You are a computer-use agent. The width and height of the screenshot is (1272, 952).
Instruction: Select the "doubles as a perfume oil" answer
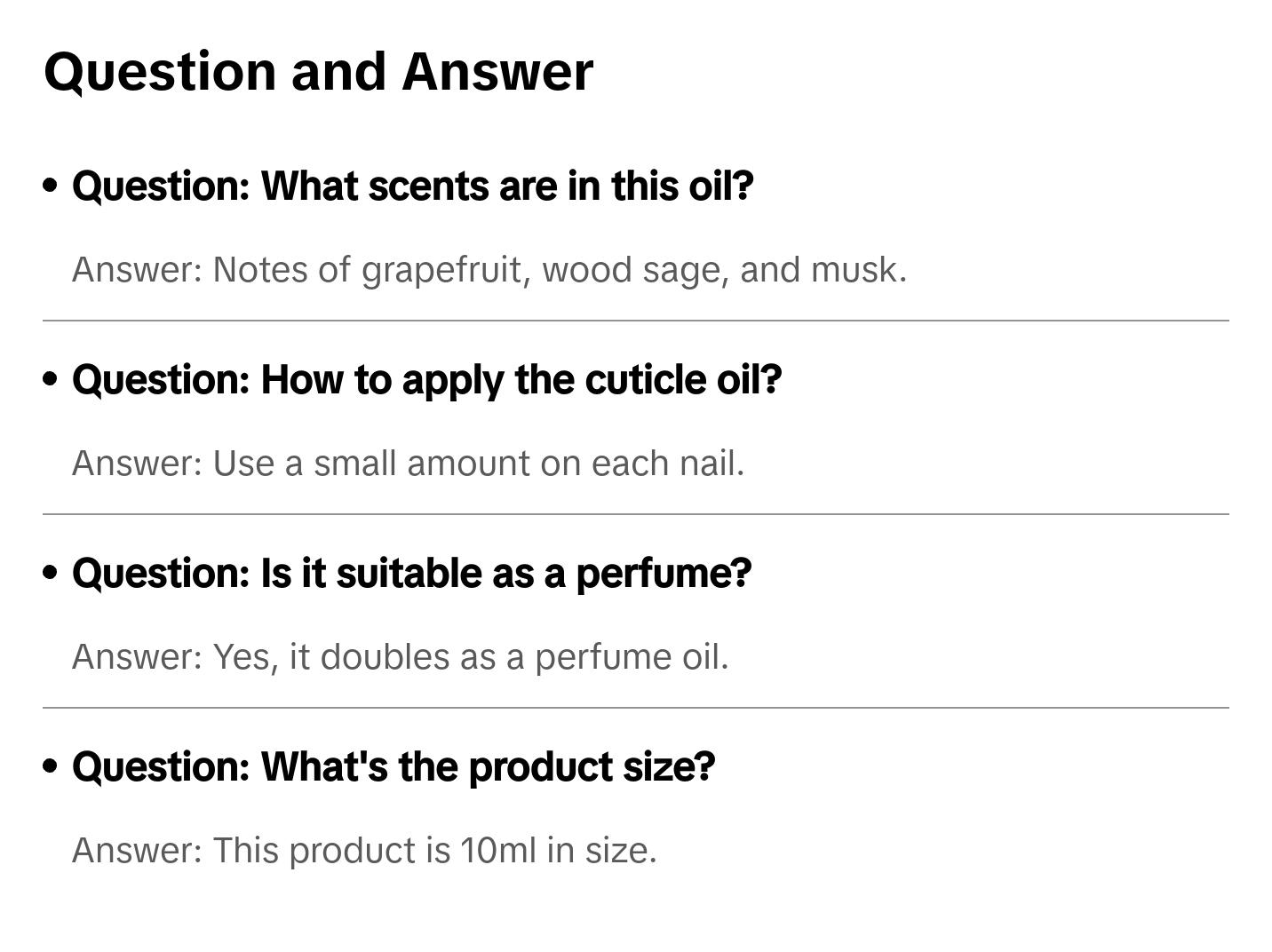tap(400, 657)
